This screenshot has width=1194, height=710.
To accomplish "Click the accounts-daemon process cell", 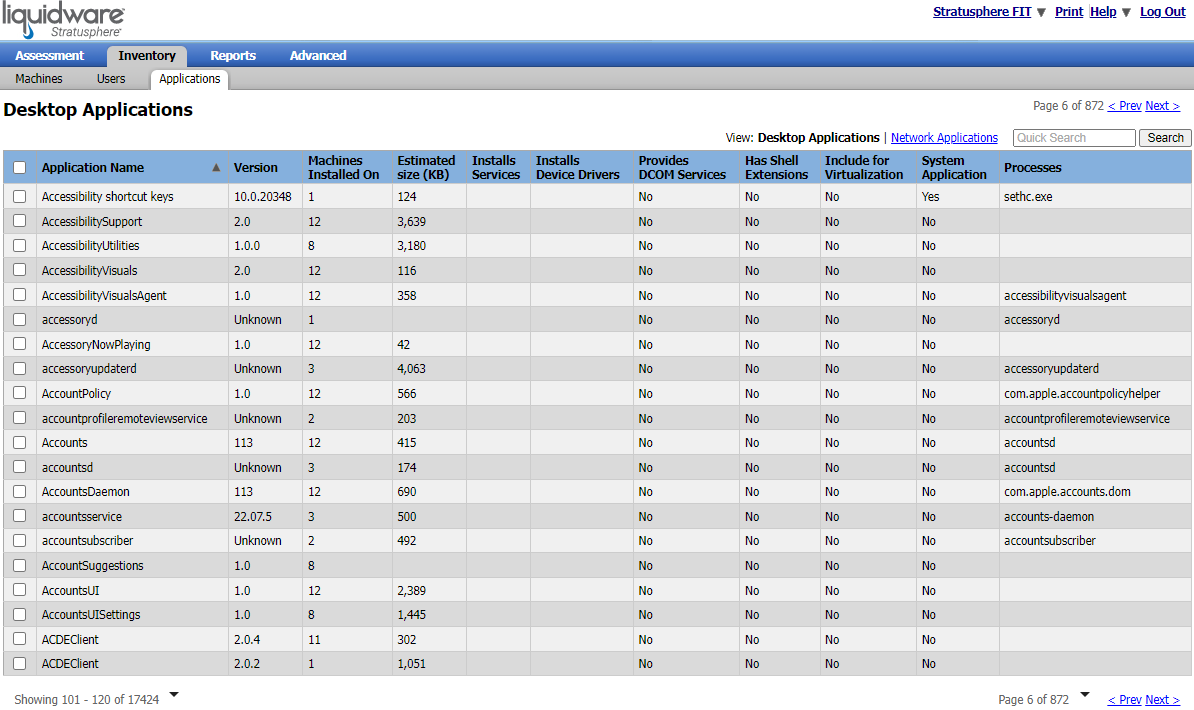I will click(x=1049, y=517).
